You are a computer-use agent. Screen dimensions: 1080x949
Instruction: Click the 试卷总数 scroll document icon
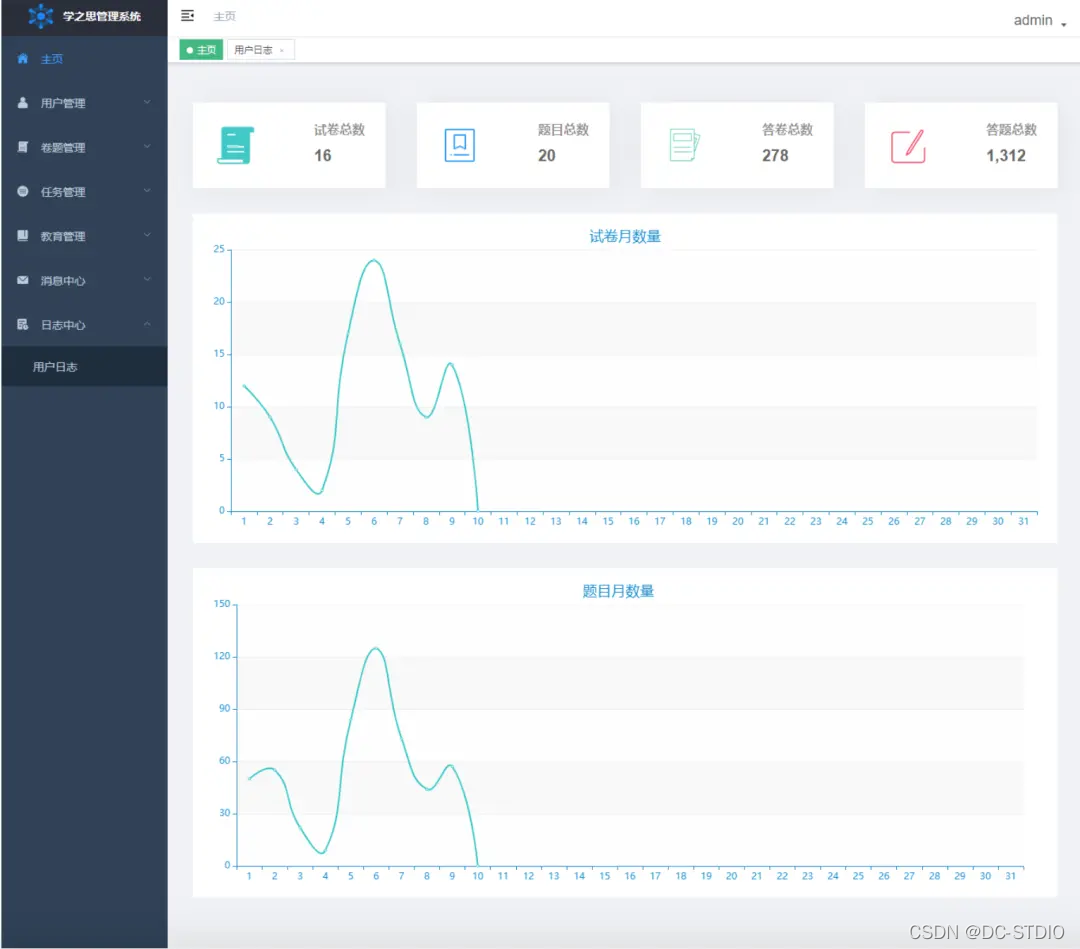tap(235, 146)
